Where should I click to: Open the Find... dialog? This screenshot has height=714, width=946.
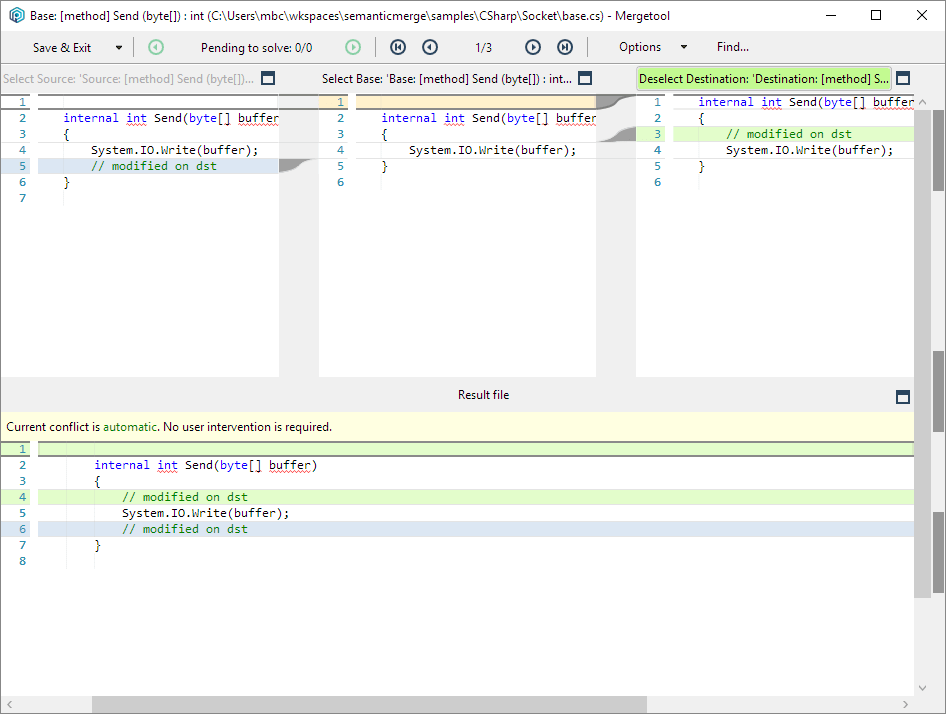pos(732,47)
